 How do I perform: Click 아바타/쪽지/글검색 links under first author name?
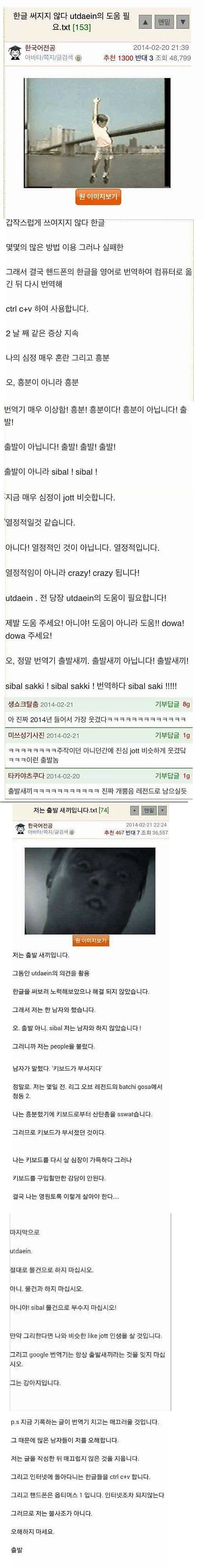click(49, 58)
